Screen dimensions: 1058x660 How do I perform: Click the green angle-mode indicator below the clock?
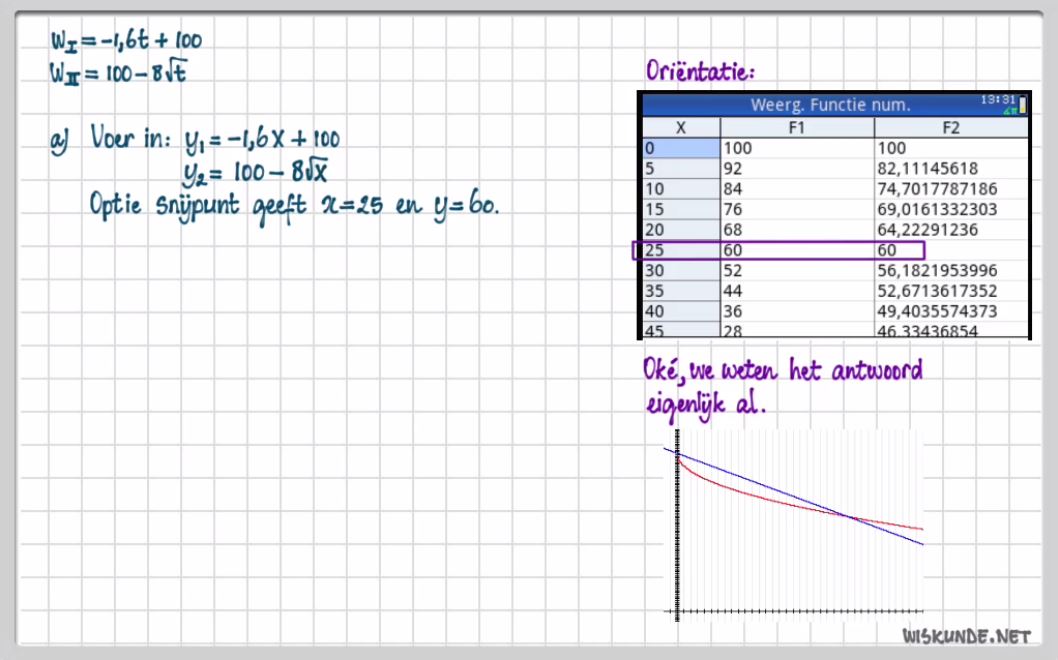1008,110
